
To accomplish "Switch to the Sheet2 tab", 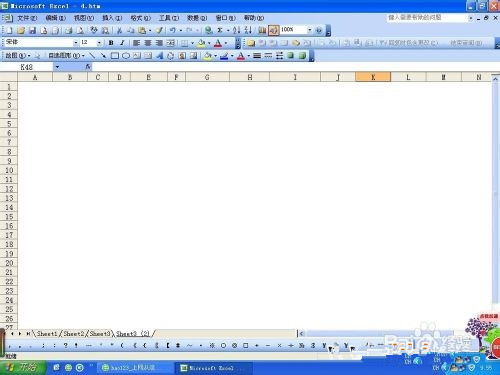I will [73, 333].
